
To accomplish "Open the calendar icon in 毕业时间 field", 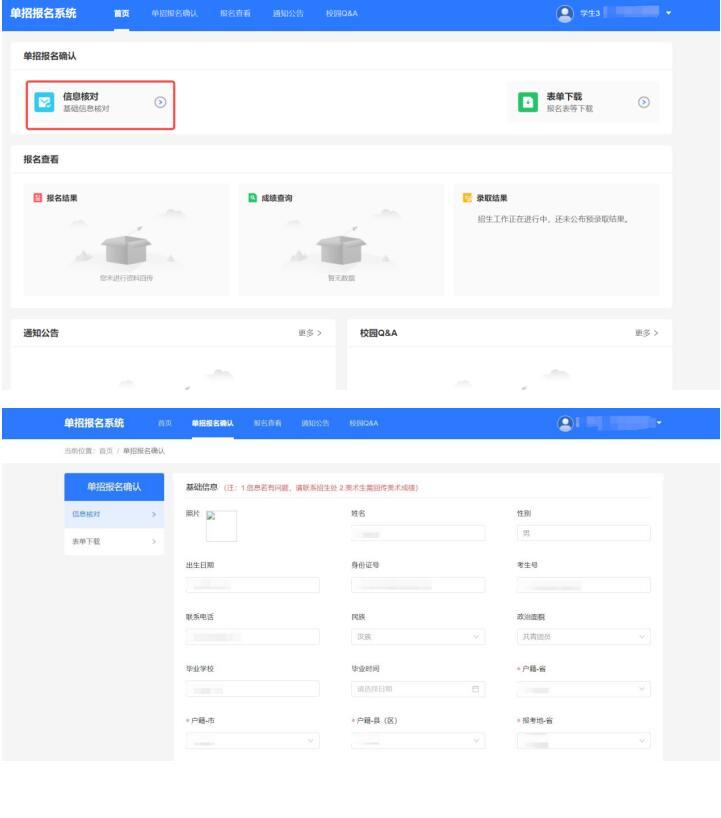I will coord(476,689).
